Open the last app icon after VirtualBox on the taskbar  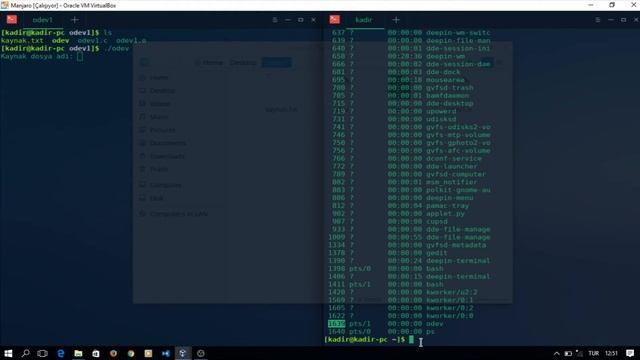[200, 353]
